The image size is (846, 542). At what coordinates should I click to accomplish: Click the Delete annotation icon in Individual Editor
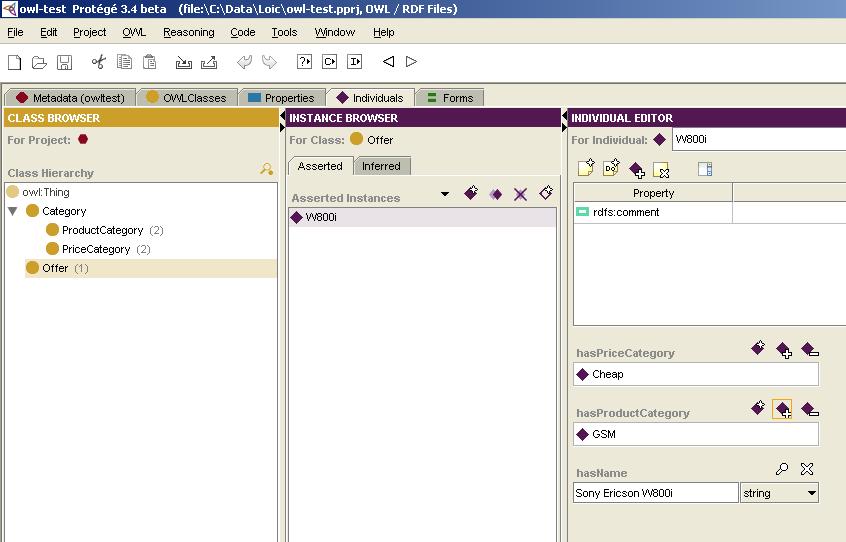[661, 170]
